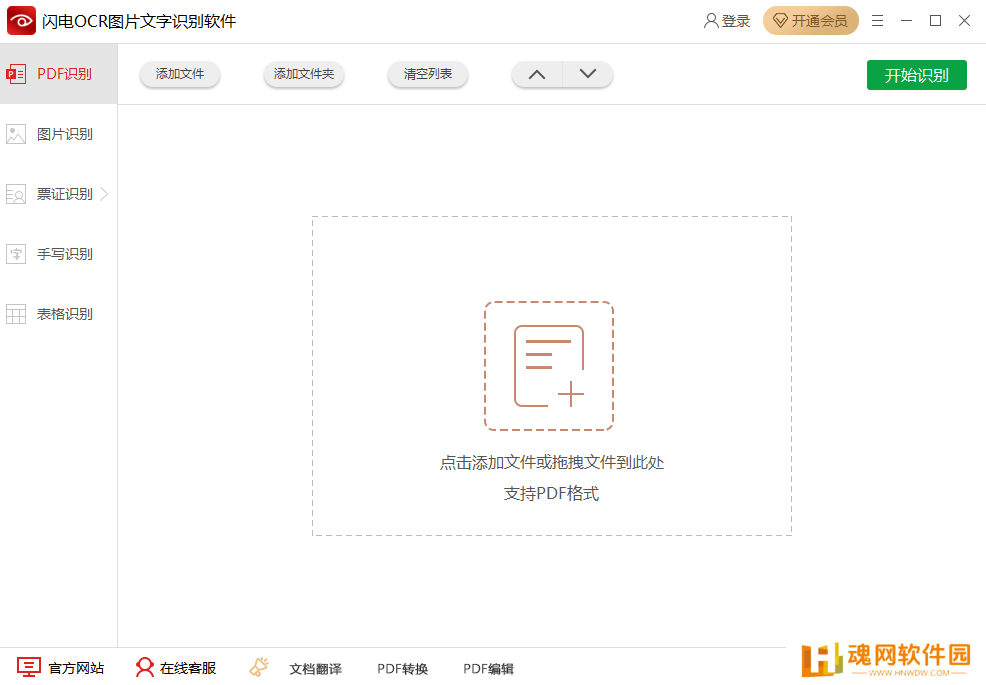The image size is (986, 685).
Task: Open the 文档翻译 link
Action: click(315, 669)
